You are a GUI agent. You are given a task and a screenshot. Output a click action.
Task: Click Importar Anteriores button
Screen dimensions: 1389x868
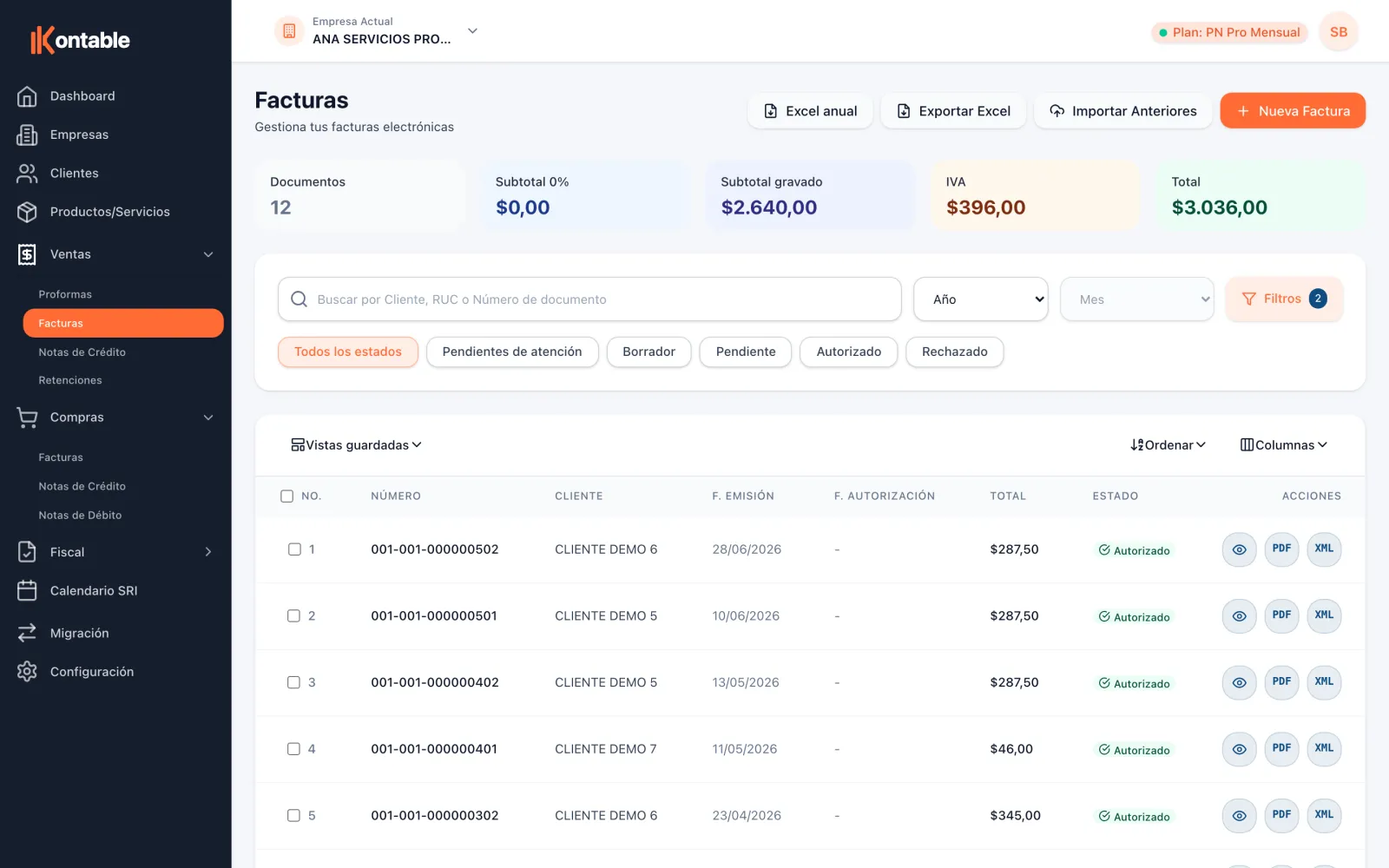(1122, 111)
